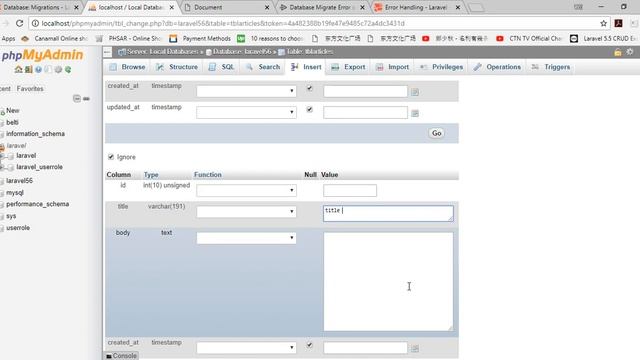The width and height of the screenshot is (640, 360).
Task: Click the yellow lock icon in breadcrumb bar
Action: click(x=618, y=52)
